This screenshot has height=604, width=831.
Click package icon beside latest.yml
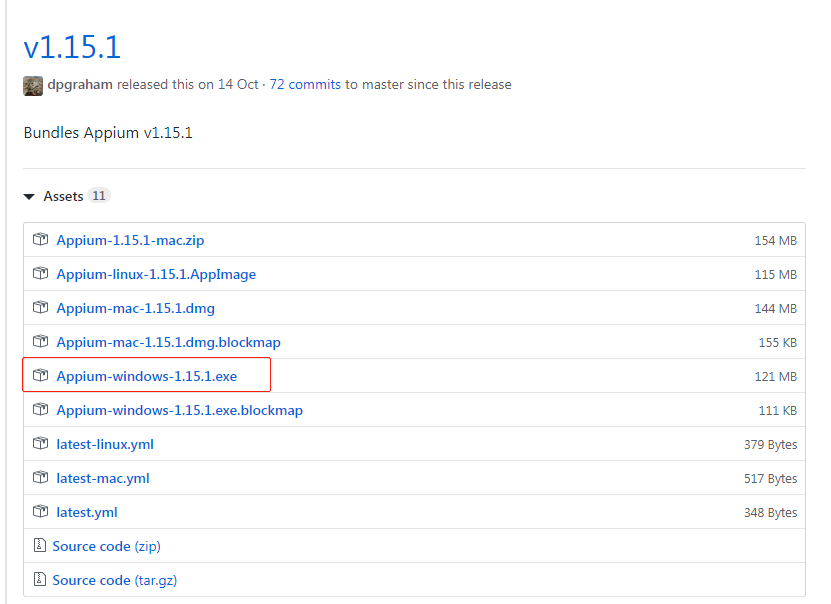click(x=40, y=511)
